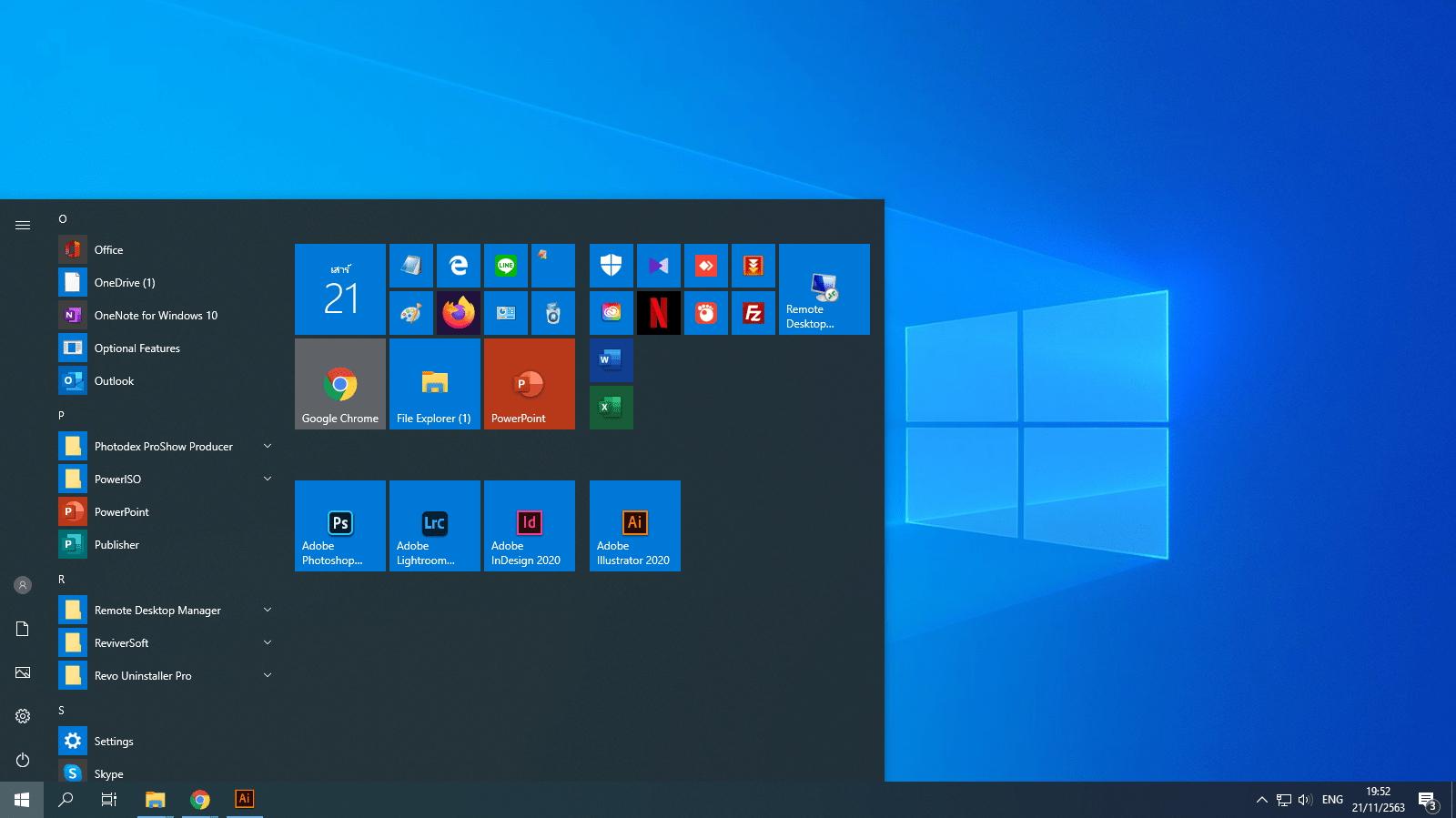Open Office from the app list
The height and width of the screenshot is (818, 1456).
pos(167,249)
